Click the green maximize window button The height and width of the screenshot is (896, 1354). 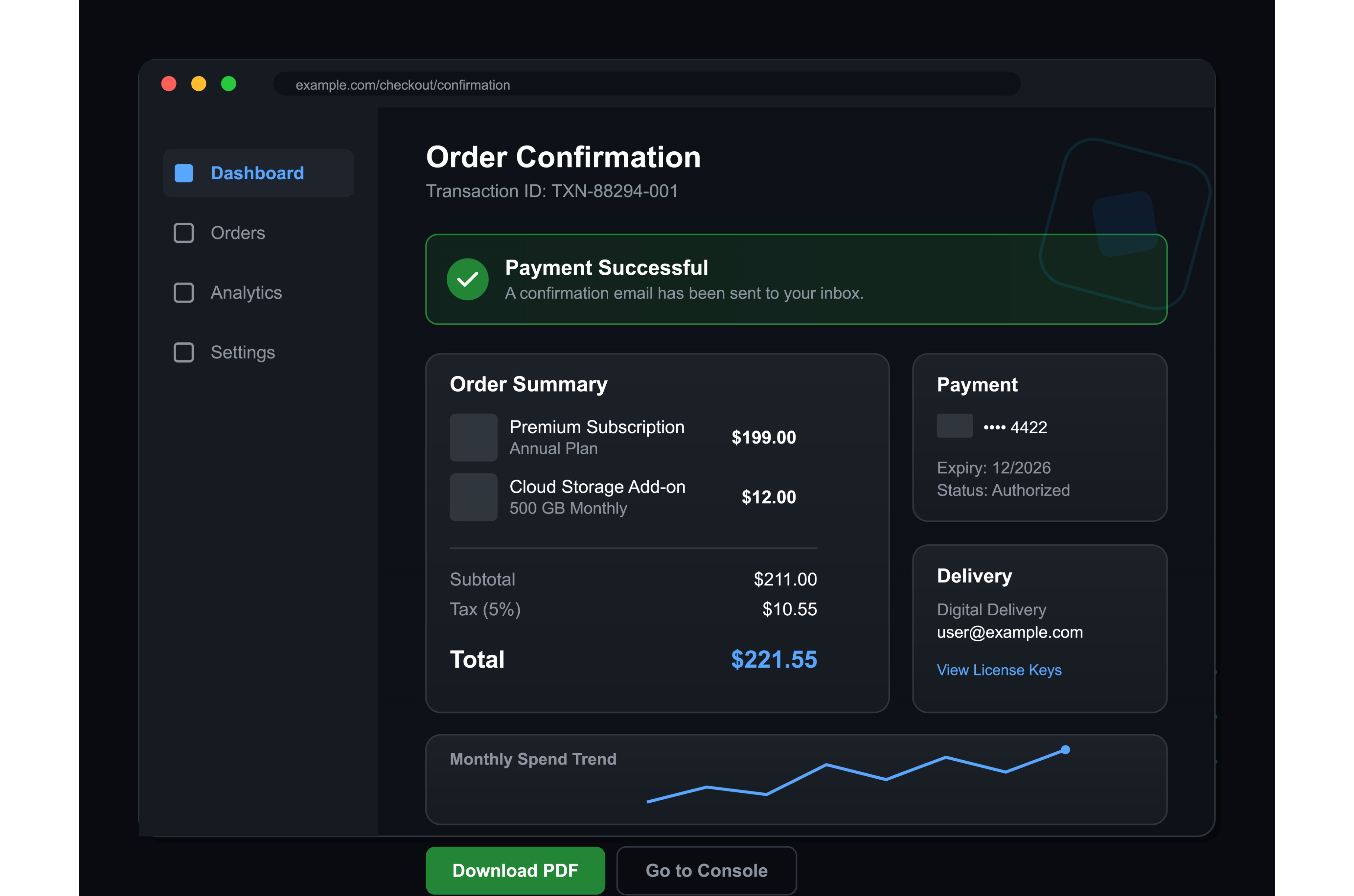pos(229,84)
